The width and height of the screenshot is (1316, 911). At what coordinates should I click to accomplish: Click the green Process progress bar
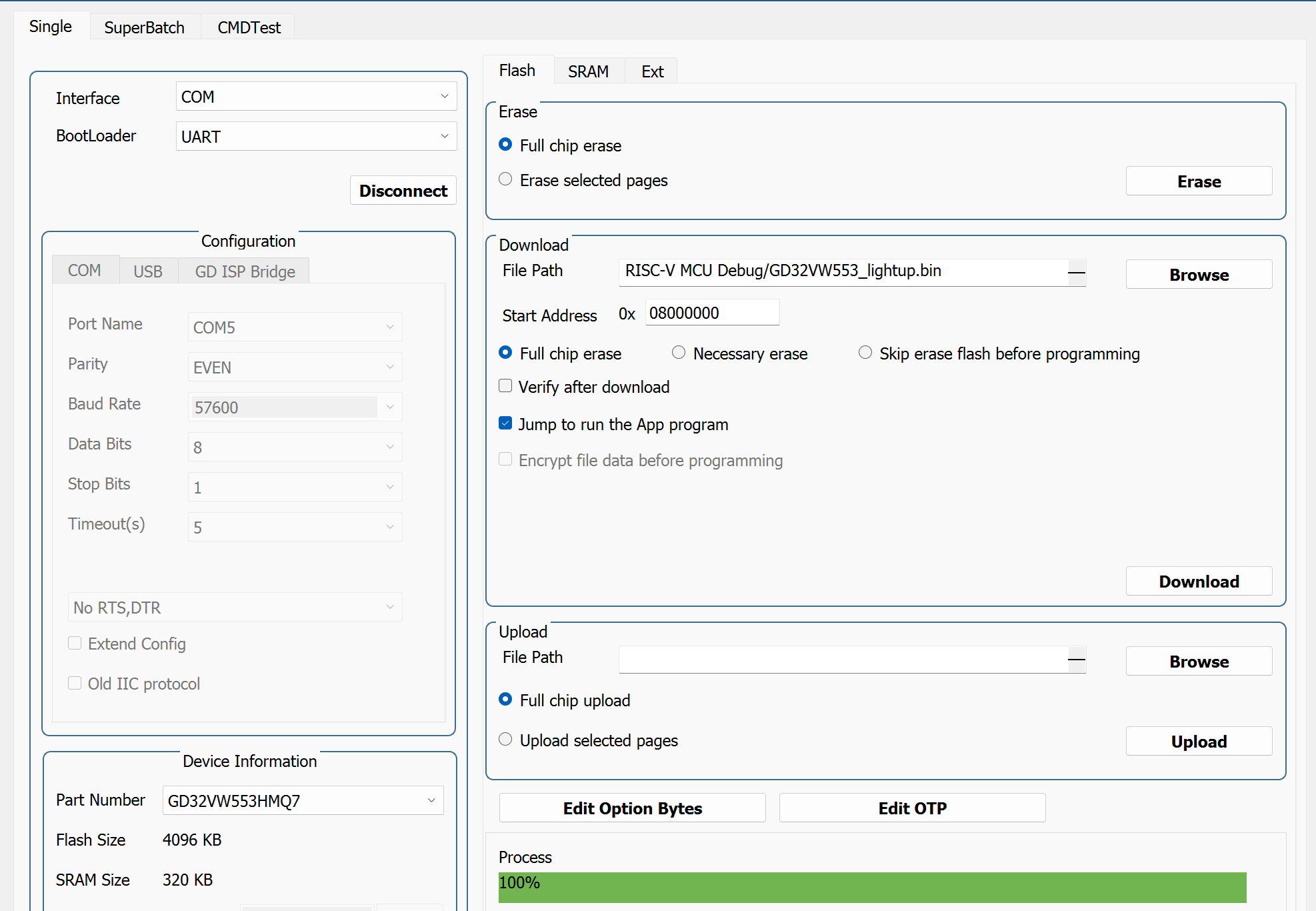coord(872,887)
